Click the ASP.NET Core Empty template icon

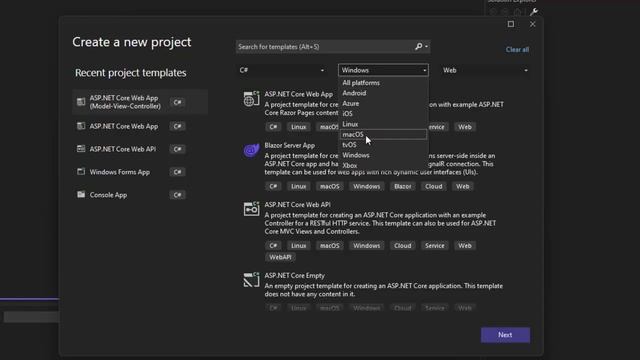pyautogui.click(x=251, y=280)
